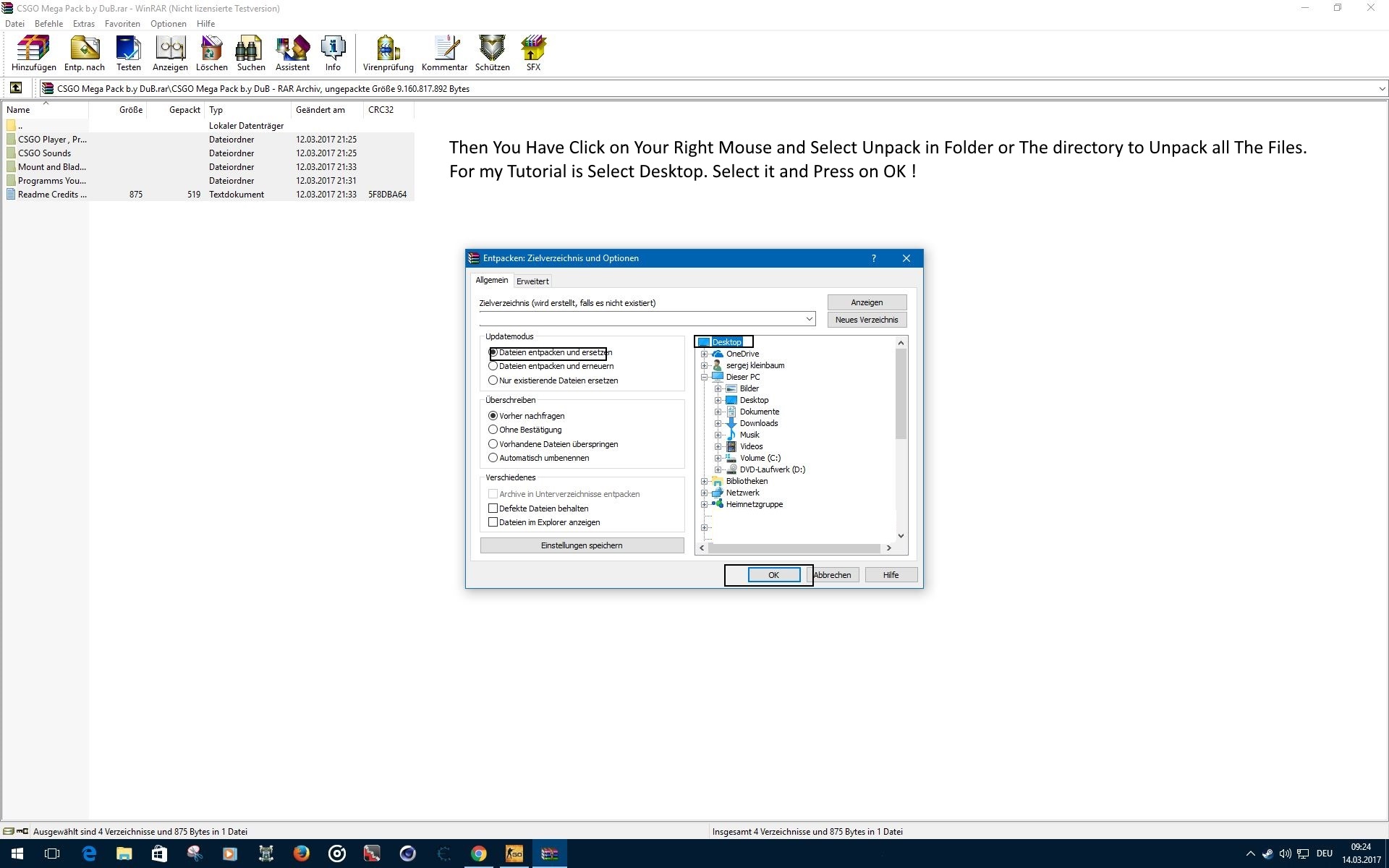The image size is (1389, 868).
Task: Click the CS:GO icon in taskbar
Action: tap(514, 854)
